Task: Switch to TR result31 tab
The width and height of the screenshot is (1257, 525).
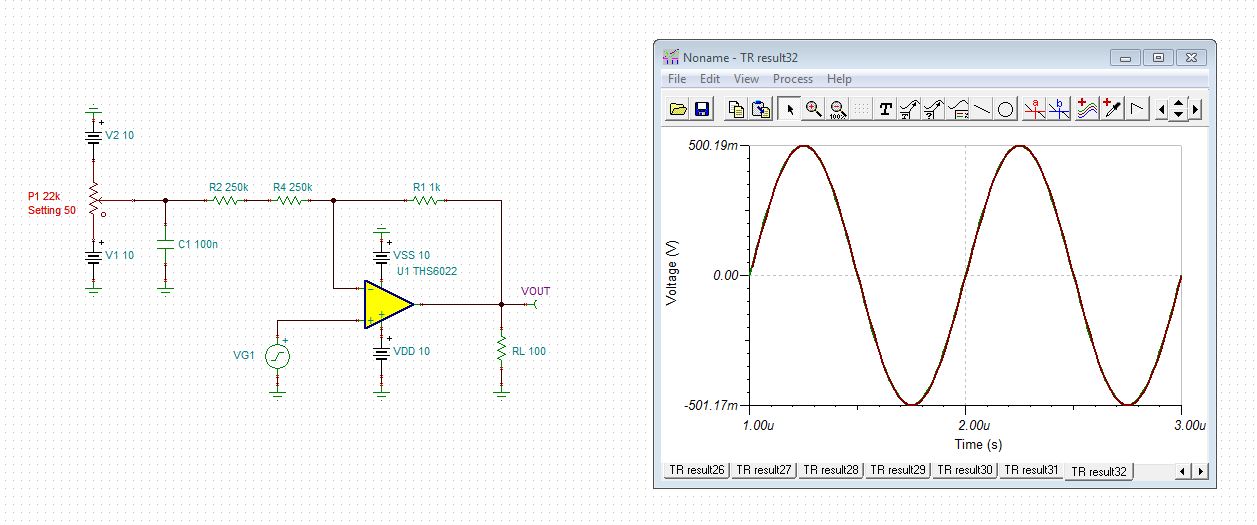Action: tap(1031, 470)
